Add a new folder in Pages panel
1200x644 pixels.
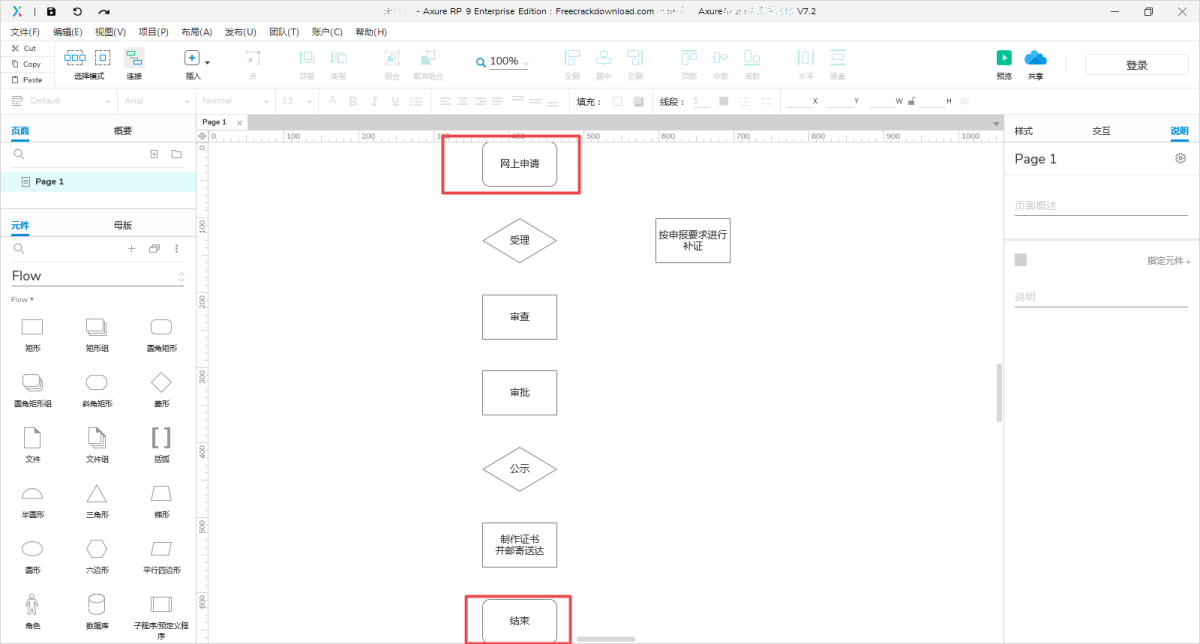pyautogui.click(x=176, y=155)
